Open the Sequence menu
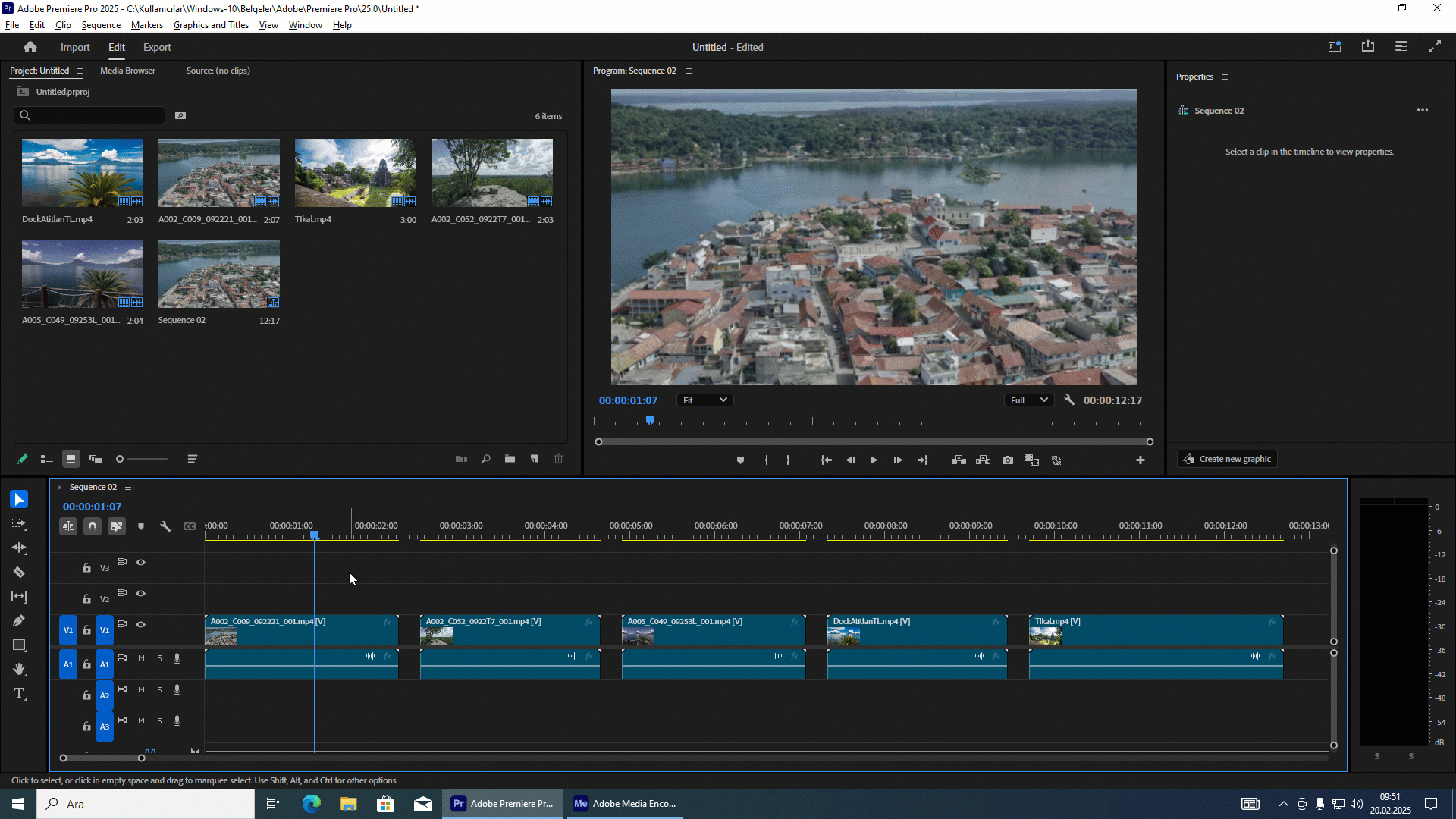This screenshot has width=1456, height=819. [101, 25]
